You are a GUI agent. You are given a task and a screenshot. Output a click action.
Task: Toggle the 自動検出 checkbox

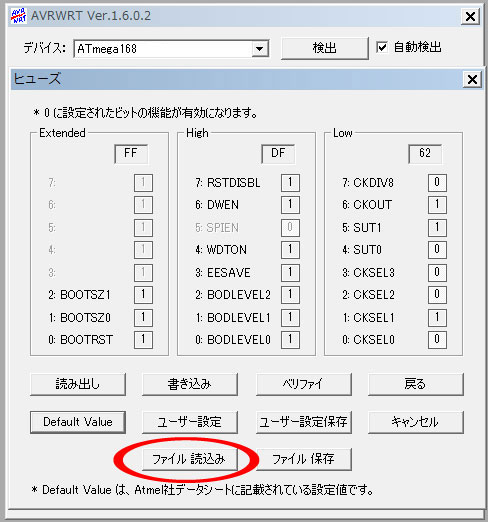pos(382,47)
